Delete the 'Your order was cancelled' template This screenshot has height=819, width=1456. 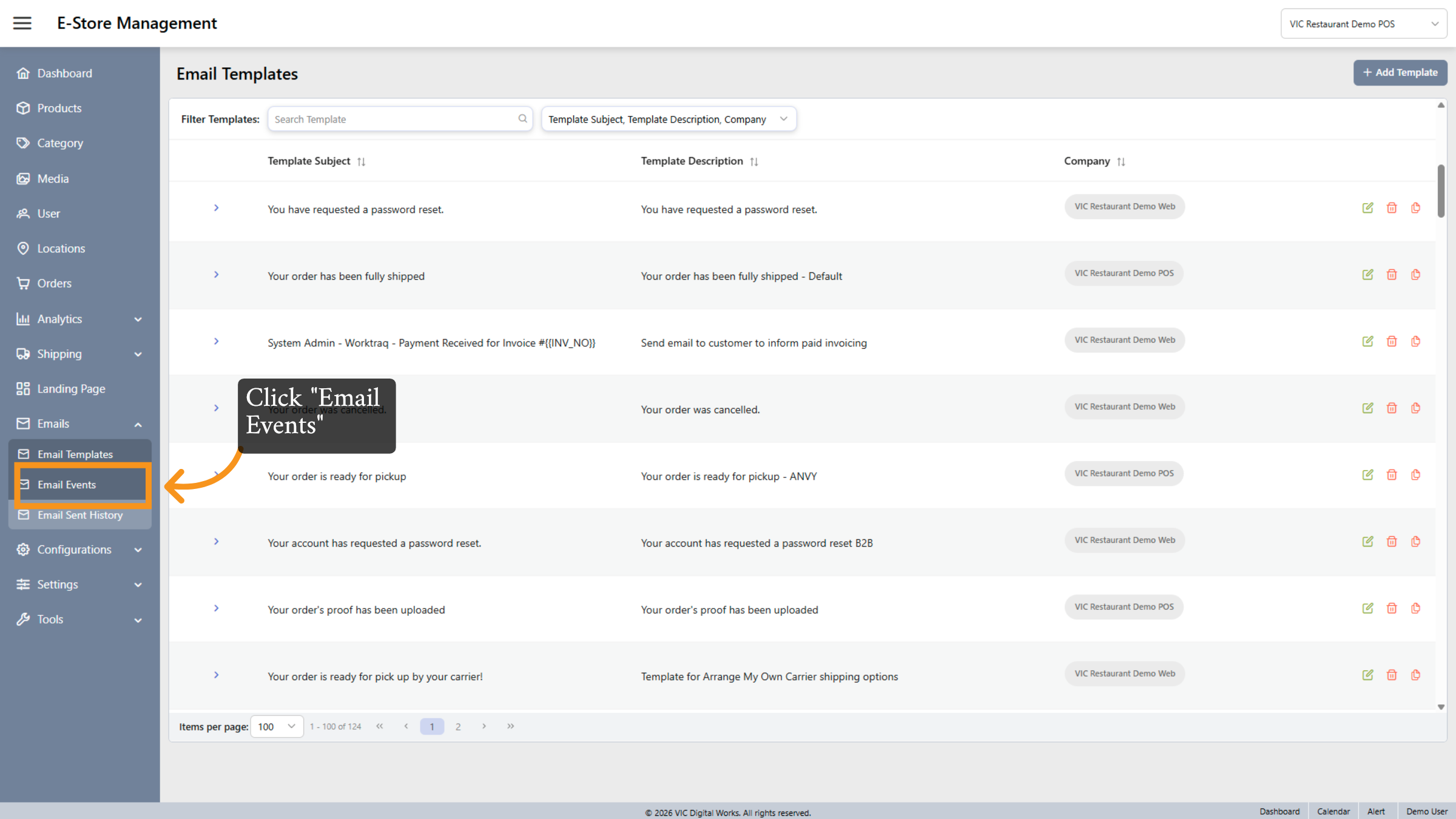coord(1392,408)
